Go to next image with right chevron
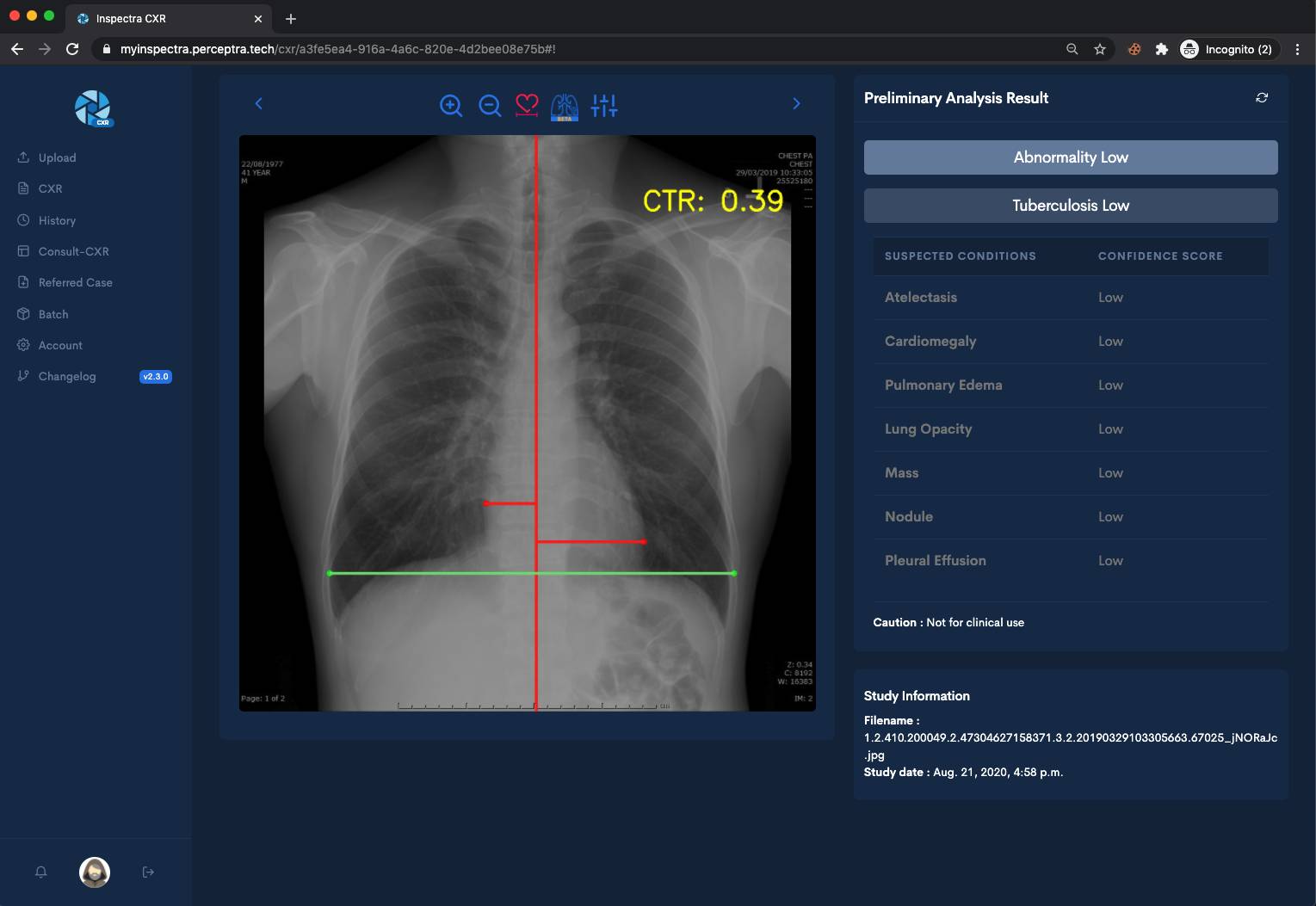This screenshot has height=906, width=1316. point(796,104)
